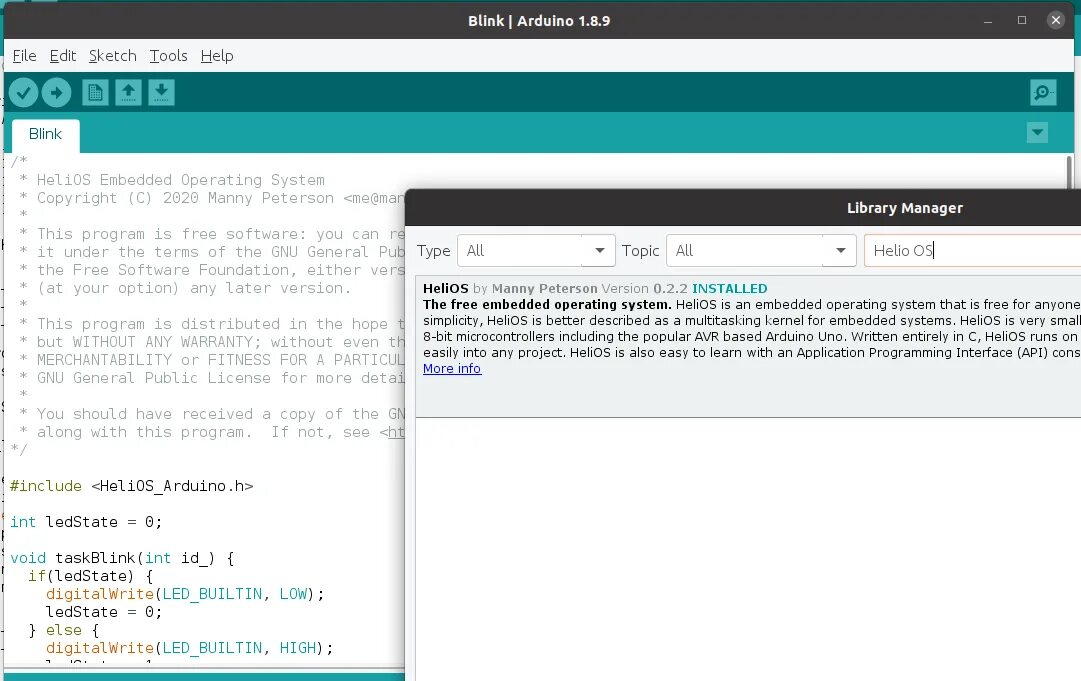Click the 'if(ledState) {' code line
Image resolution: width=1081 pixels, height=681 pixels.
pyautogui.click(x=90, y=576)
